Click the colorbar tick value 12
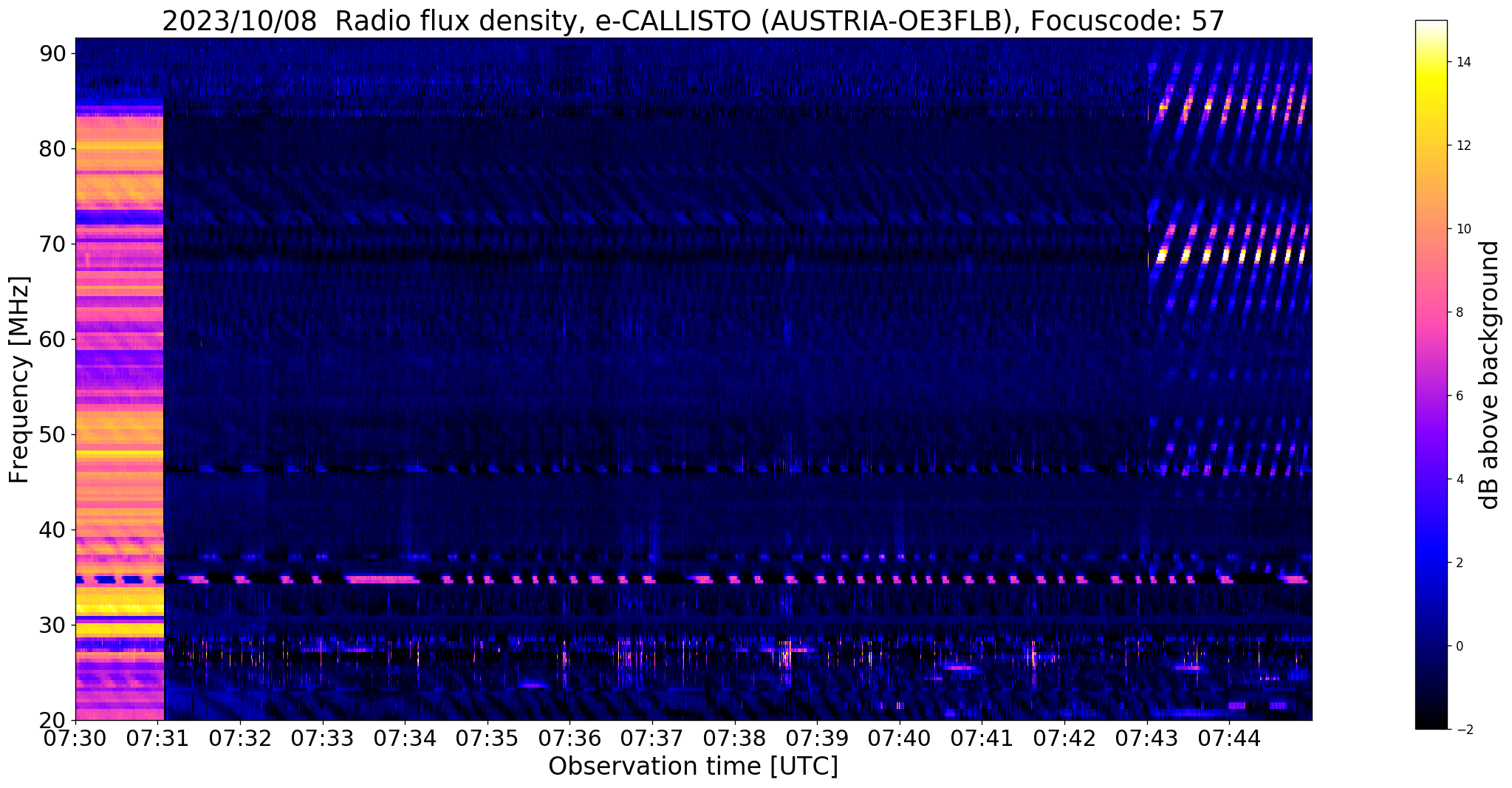This screenshot has height=788, width=1512. click(1462, 145)
